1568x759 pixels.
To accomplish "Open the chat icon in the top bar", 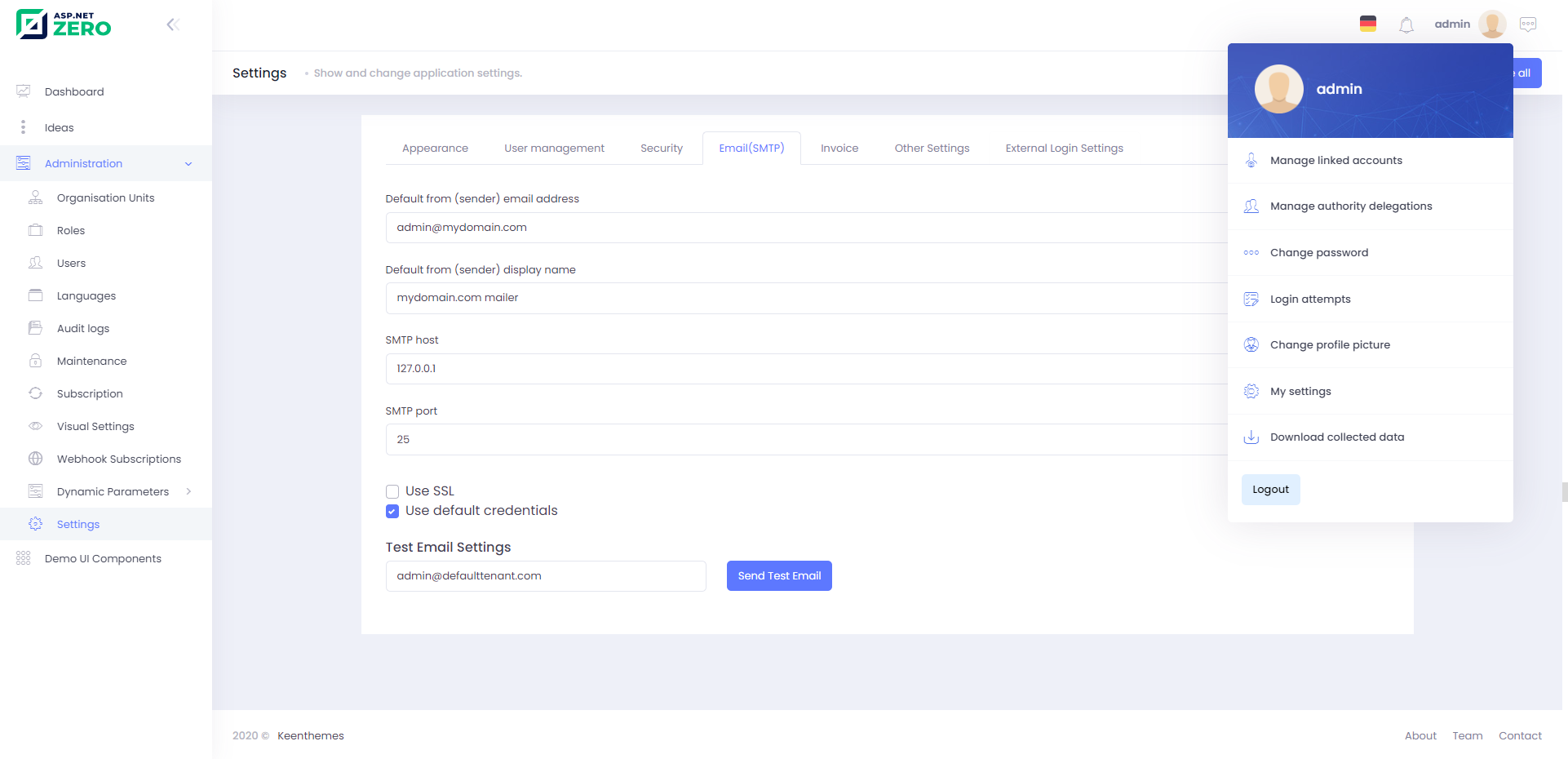I will 1528,24.
